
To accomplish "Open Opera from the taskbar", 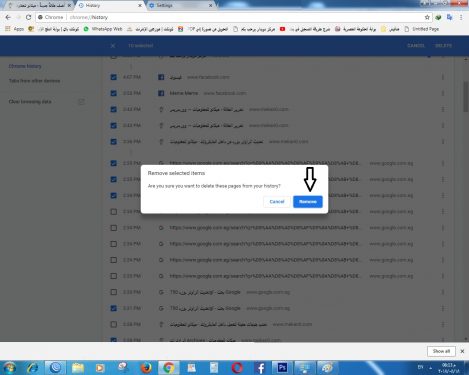I will point(237,368).
